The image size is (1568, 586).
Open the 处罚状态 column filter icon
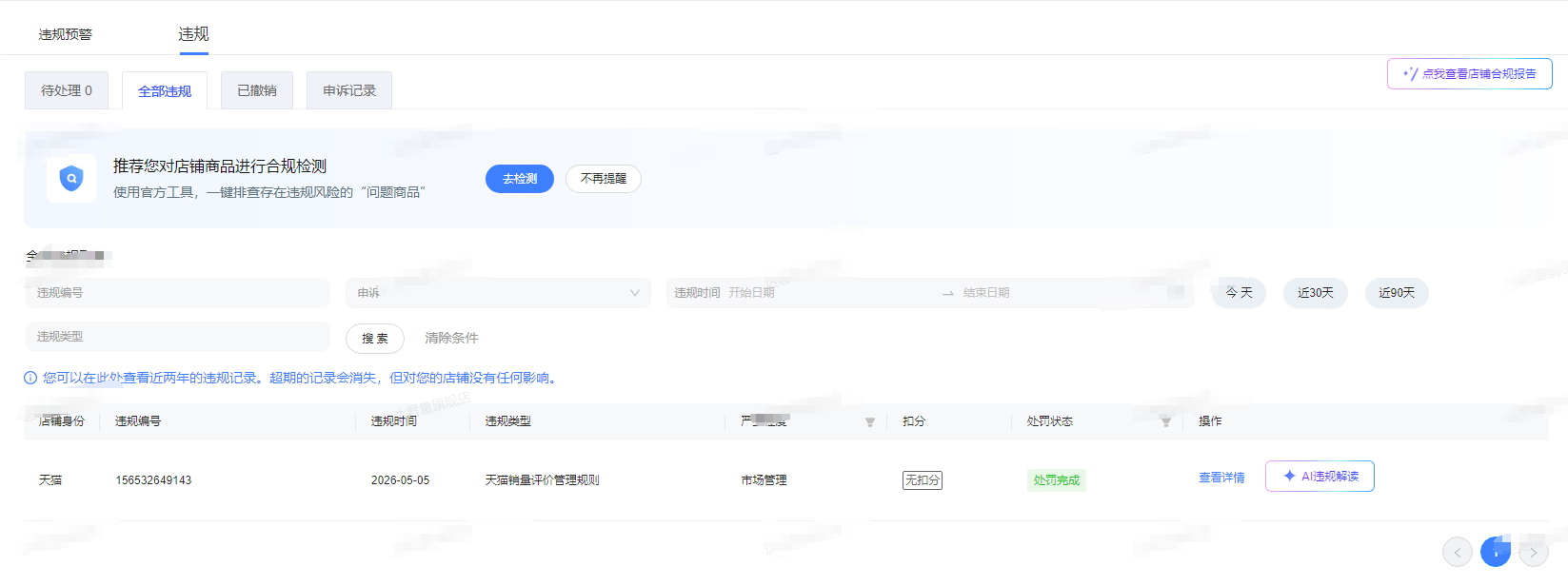1165,422
